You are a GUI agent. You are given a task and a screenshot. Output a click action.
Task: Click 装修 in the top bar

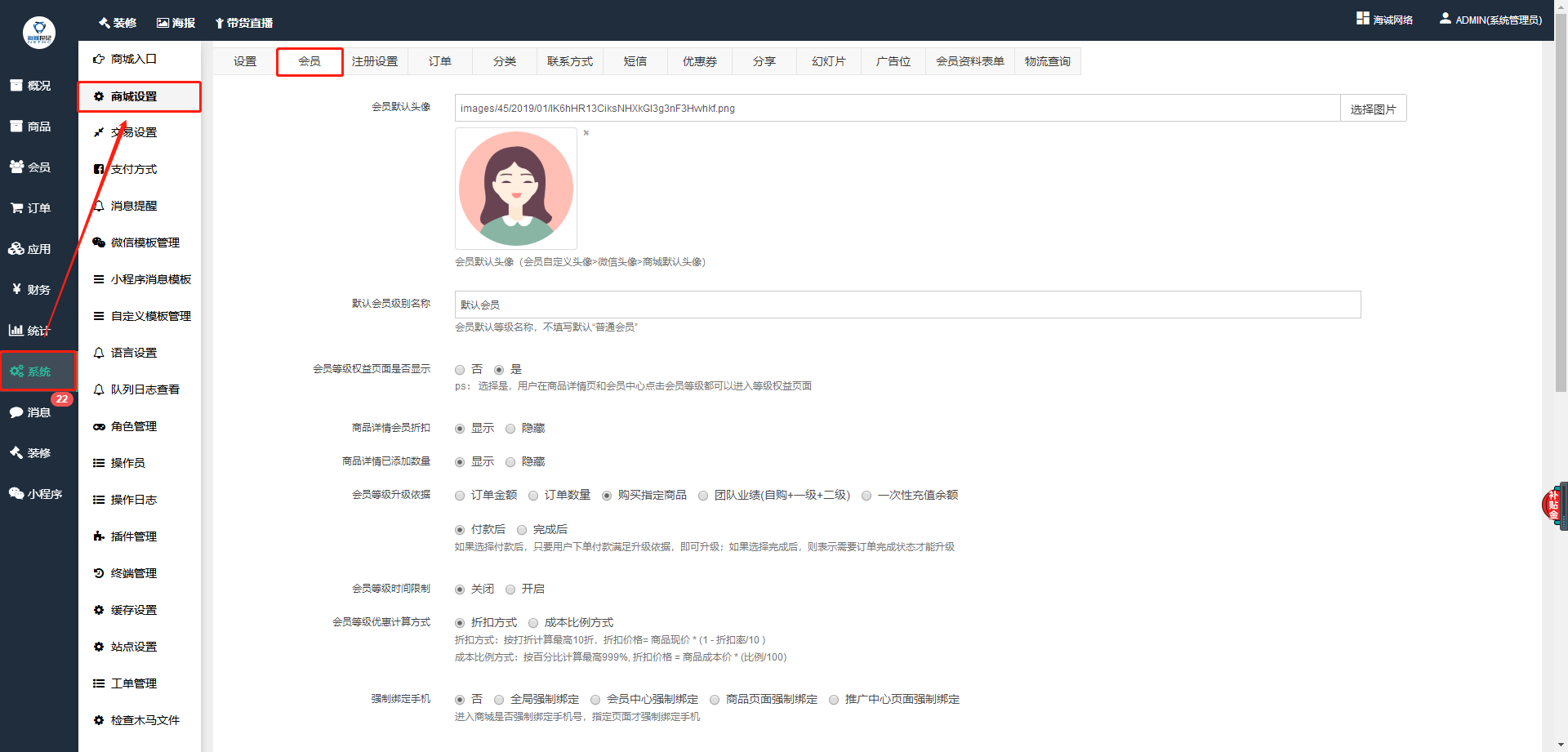tap(118, 23)
